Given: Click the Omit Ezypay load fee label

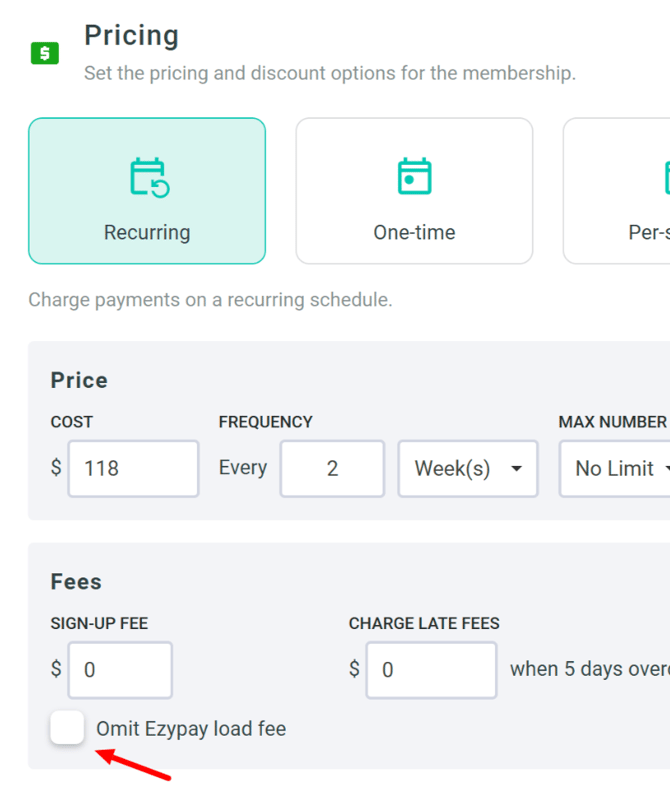Looking at the screenshot, I should pyautogui.click(x=191, y=729).
